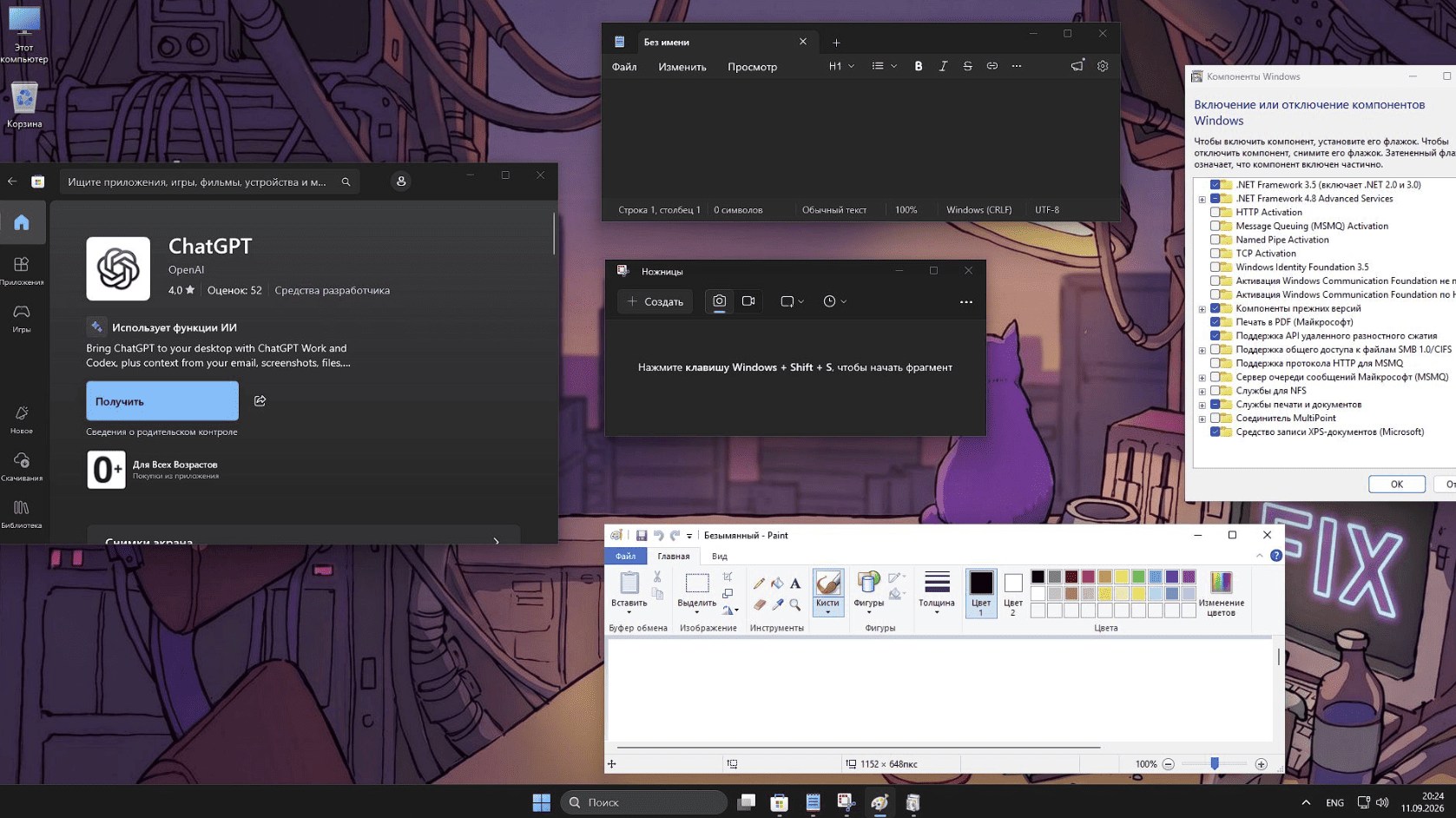Open the Просмотр menu in Notepad
This screenshot has height=818, width=1456.
point(752,67)
